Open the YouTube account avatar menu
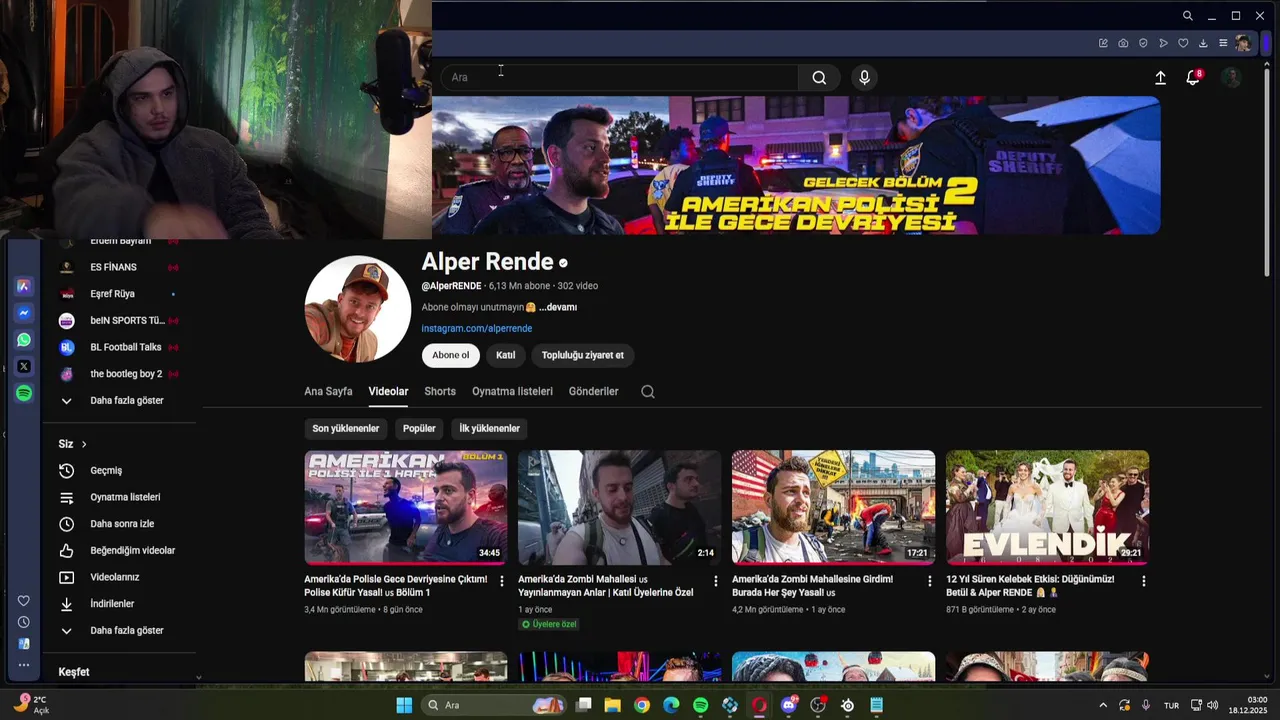Screen dimensions: 1280x720 pyautogui.click(x=1231, y=78)
